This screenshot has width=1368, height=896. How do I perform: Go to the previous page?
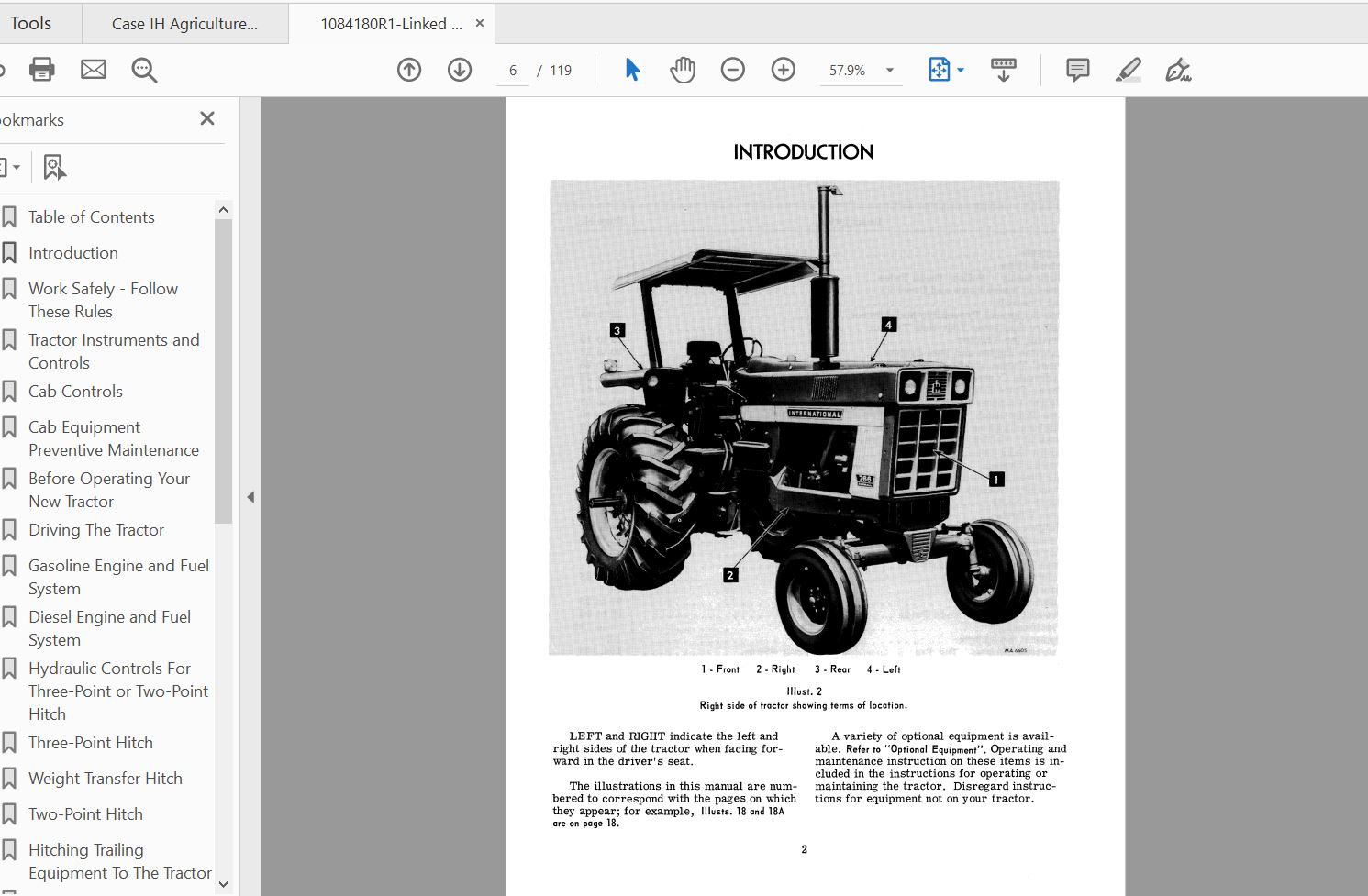[409, 69]
